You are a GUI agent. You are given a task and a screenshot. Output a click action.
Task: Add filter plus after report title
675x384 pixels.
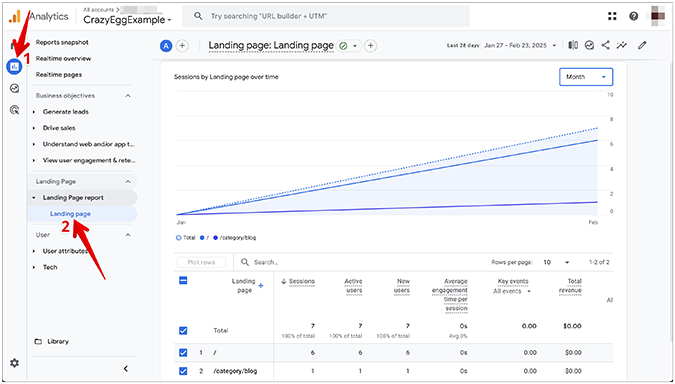coord(371,46)
